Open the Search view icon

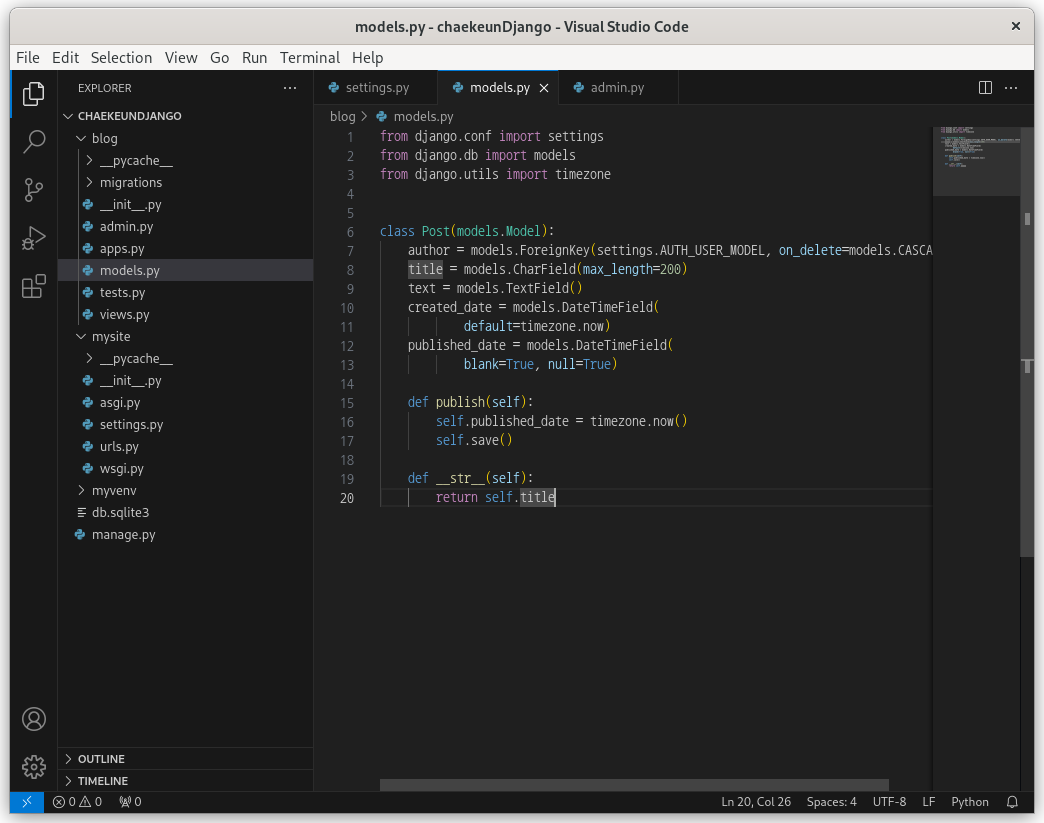tap(33, 142)
